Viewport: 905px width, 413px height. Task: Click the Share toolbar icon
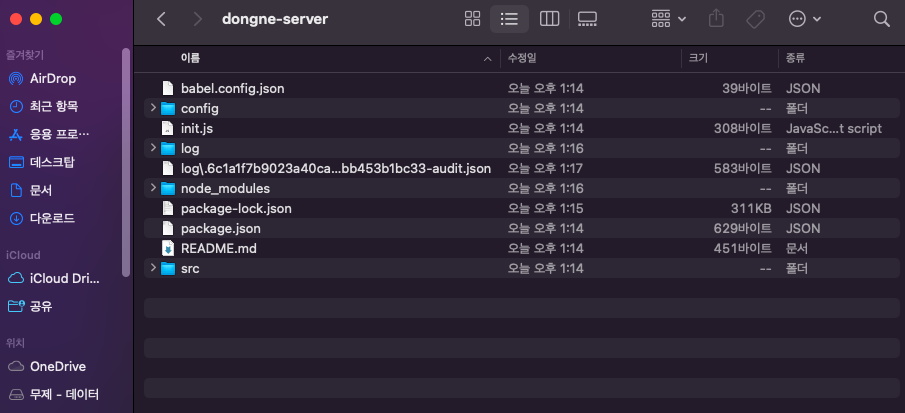716,19
